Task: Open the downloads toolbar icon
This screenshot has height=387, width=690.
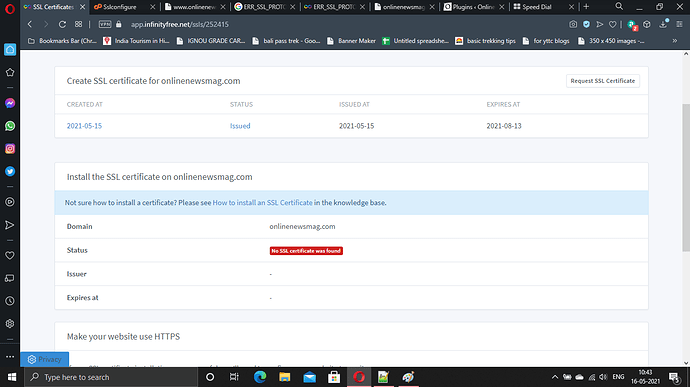Action: point(663,25)
